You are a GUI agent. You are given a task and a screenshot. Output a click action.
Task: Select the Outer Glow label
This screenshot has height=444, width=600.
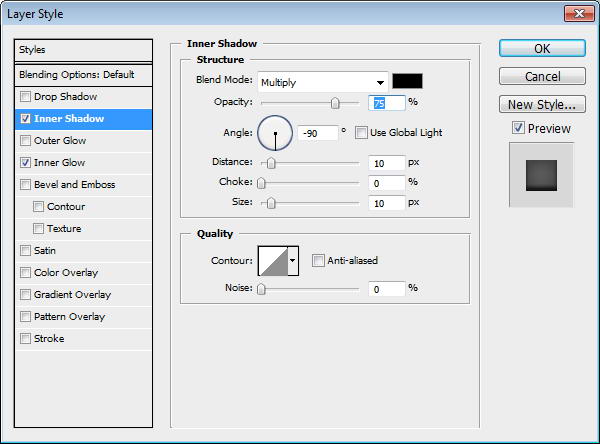60,140
